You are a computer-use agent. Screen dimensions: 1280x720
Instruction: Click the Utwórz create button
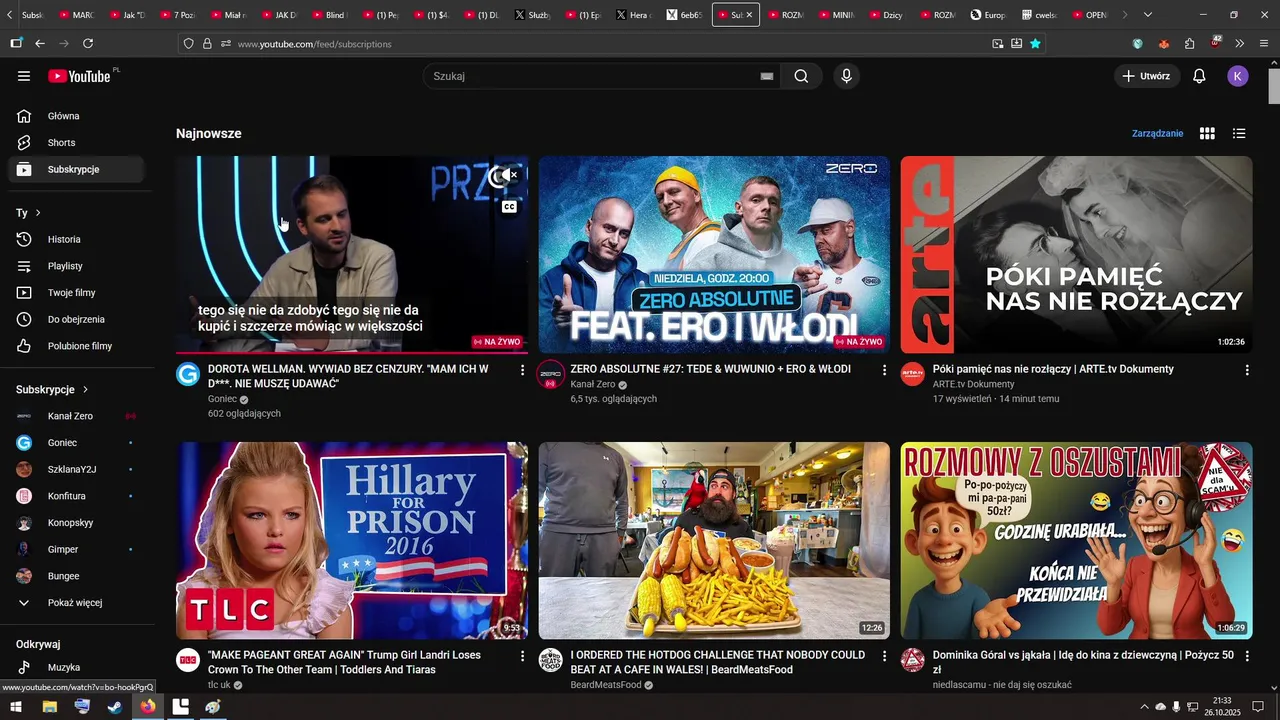click(x=1145, y=76)
